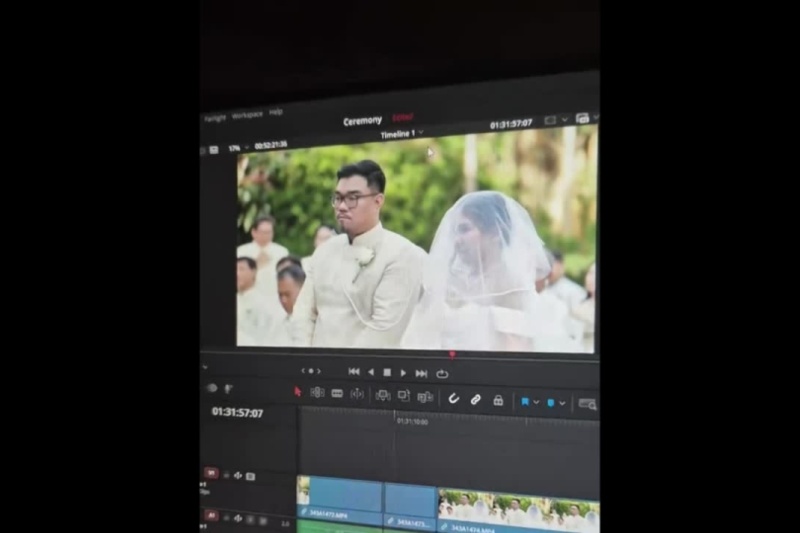Open the Help menu
Viewport: 800px width, 533px height.
point(276,112)
